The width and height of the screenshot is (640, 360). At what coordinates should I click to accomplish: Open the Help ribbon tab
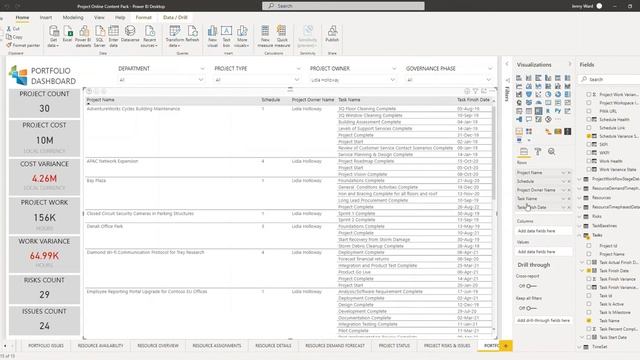[120, 18]
